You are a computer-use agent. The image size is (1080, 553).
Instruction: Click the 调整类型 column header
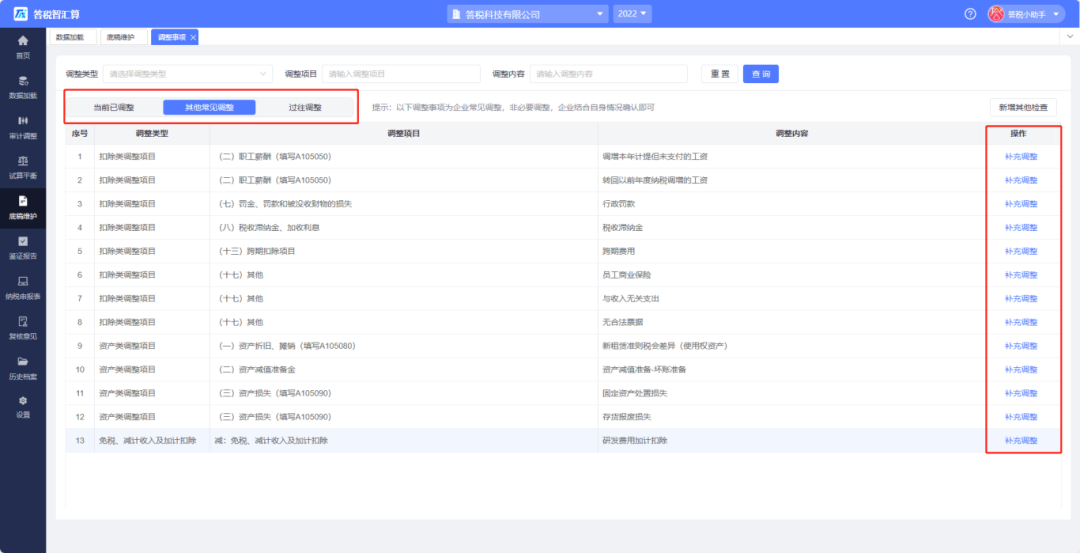pos(152,133)
